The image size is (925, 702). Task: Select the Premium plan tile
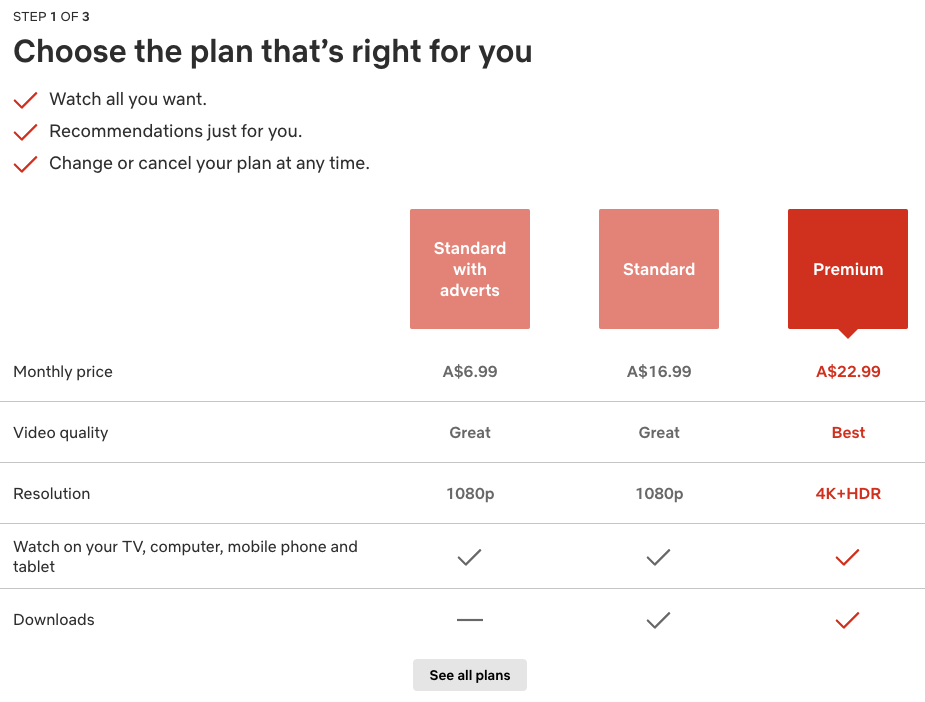click(848, 269)
